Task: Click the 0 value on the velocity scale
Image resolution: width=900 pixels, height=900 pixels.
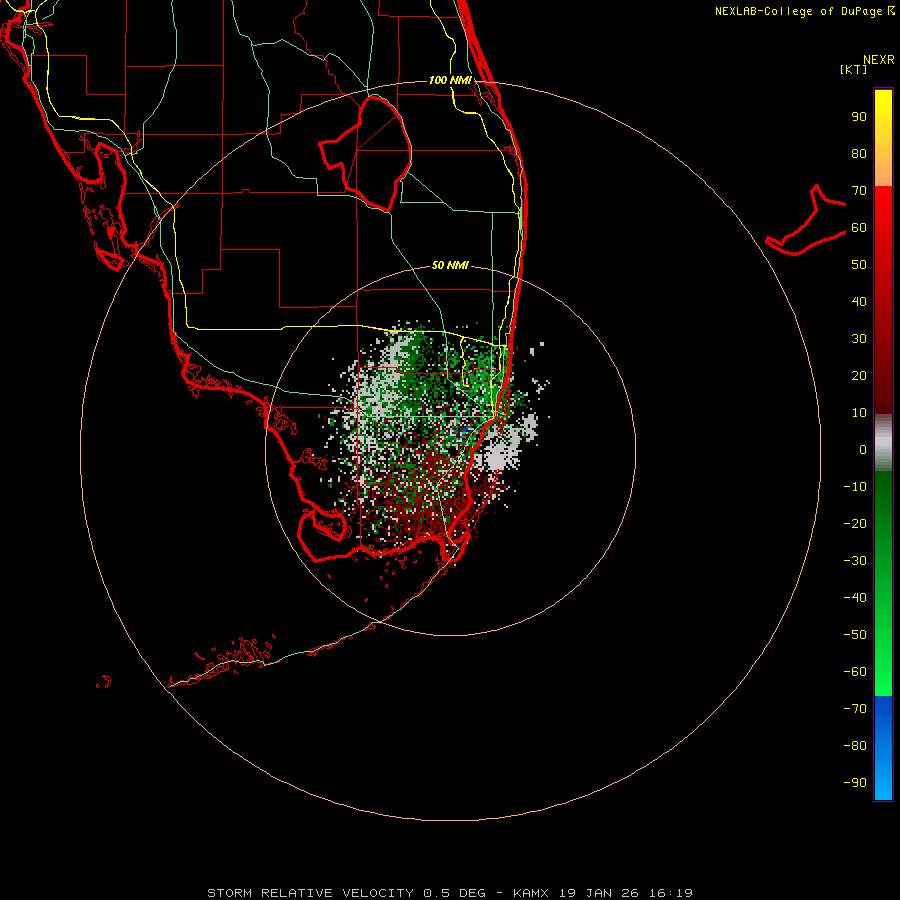Action: point(863,449)
